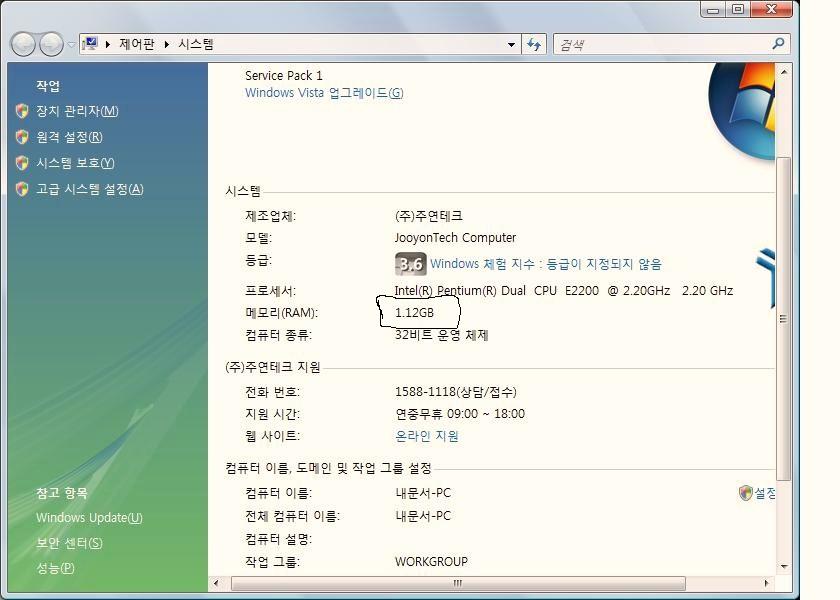Open Windows 체험 지수 rating link
840x600 pixels.
point(546,264)
